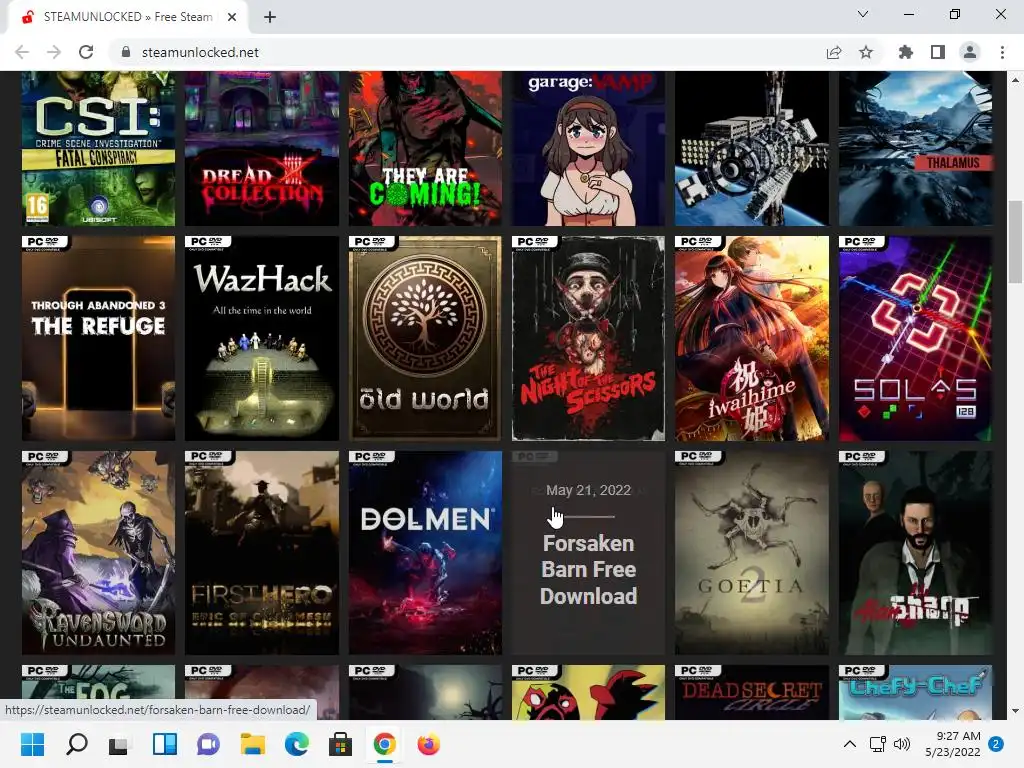Open the Thalamus game cover
Image resolution: width=1024 pixels, height=768 pixels.
click(x=916, y=148)
